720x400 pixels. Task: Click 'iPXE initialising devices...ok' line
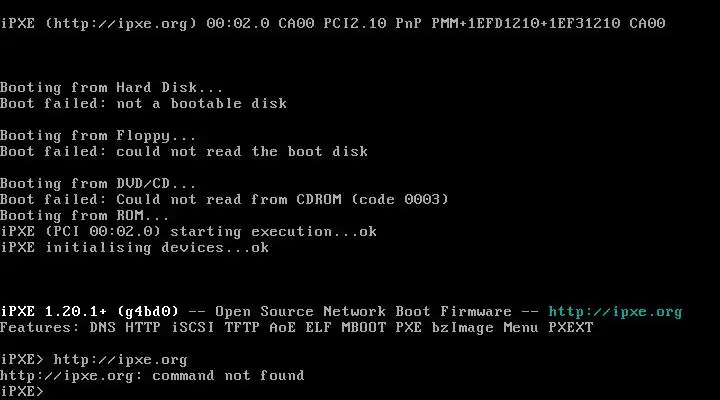[x=135, y=248]
